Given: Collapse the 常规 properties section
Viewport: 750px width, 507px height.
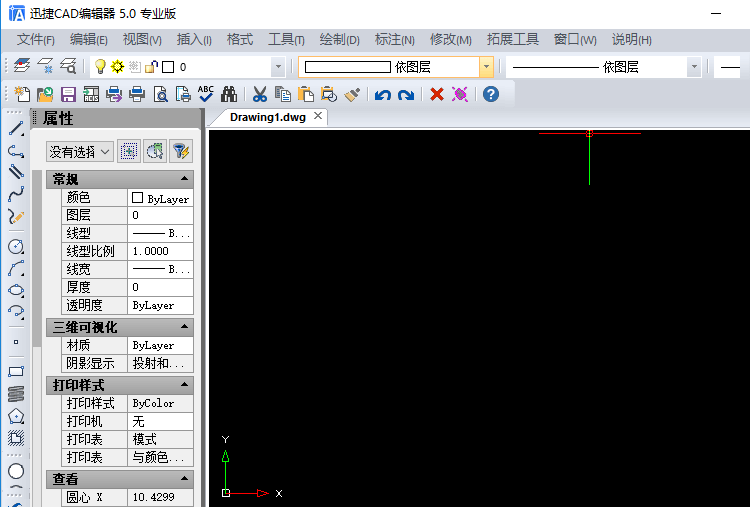Looking at the screenshot, I should 185,179.
